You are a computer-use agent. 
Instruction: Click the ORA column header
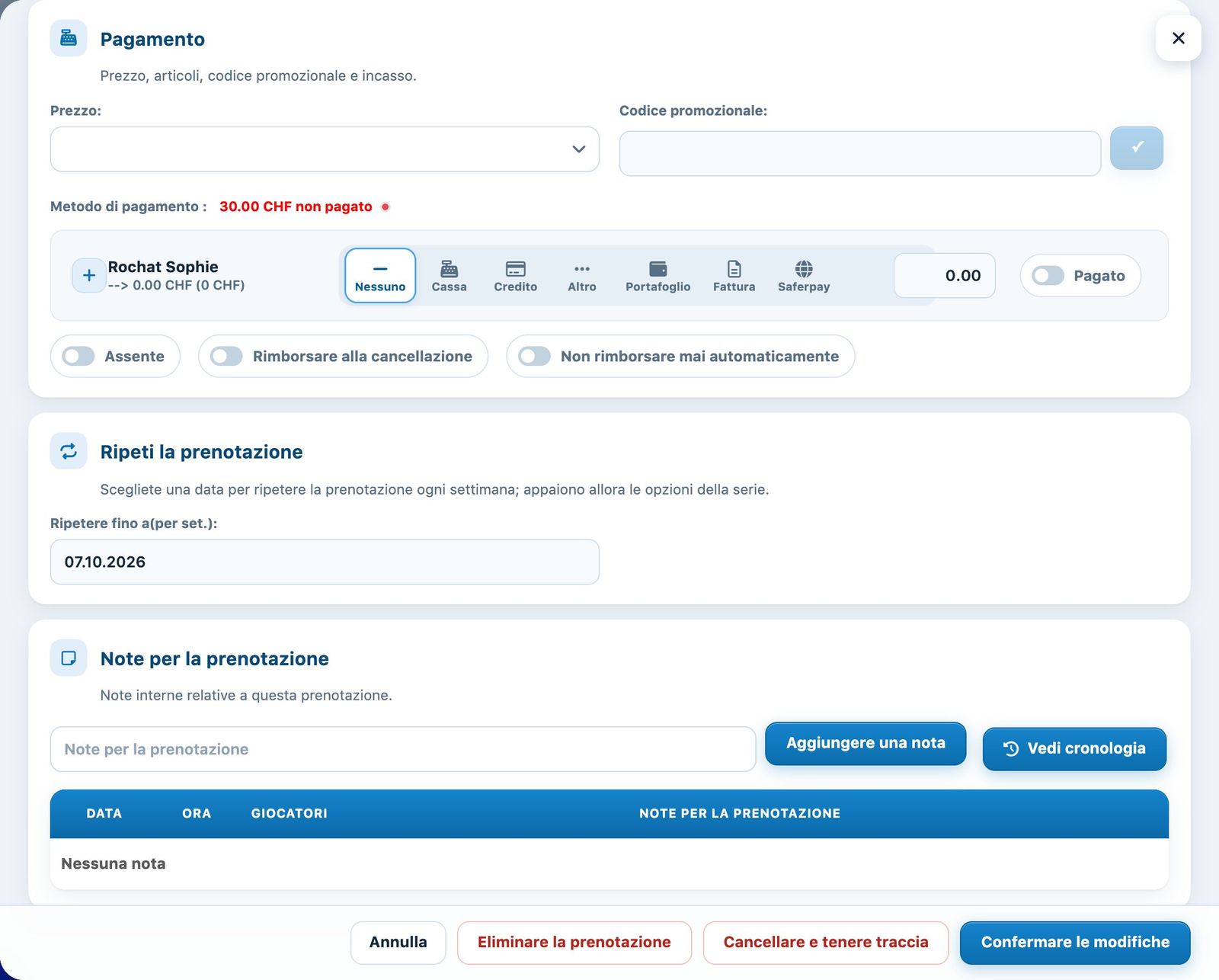click(197, 813)
